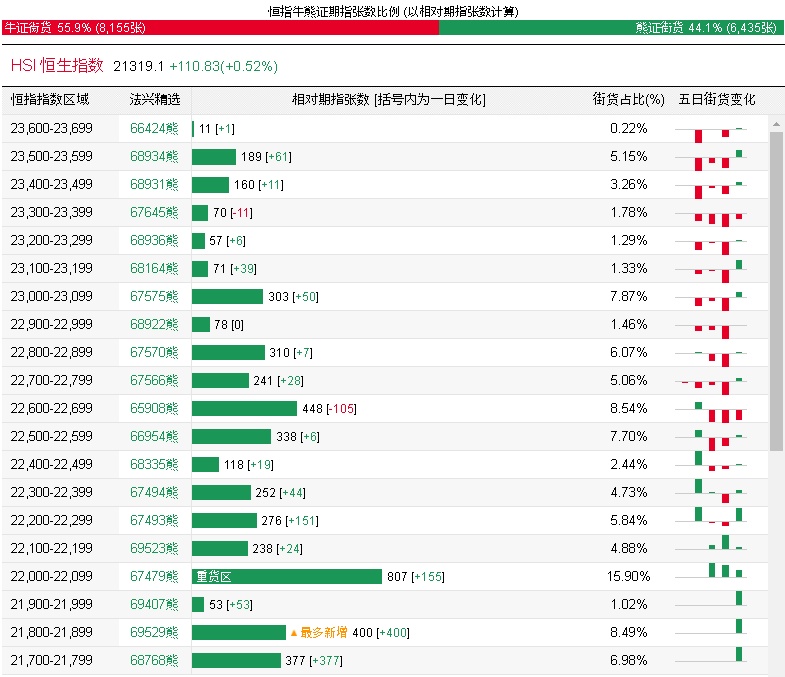Screen dimensions: 785x677
Task: Select the 五日街货变化 column header
Action: point(717,100)
